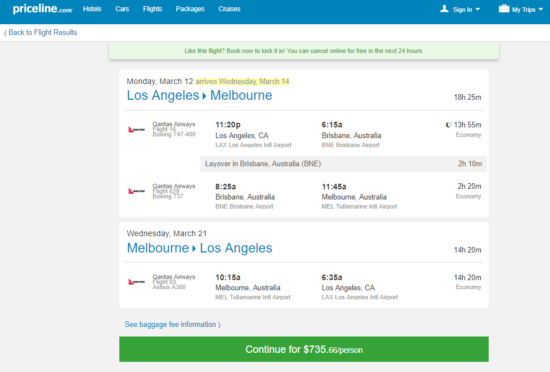Click arrow between Los Angeles and Melbourne
Image resolution: width=550 pixels, height=372 pixels.
coord(204,96)
